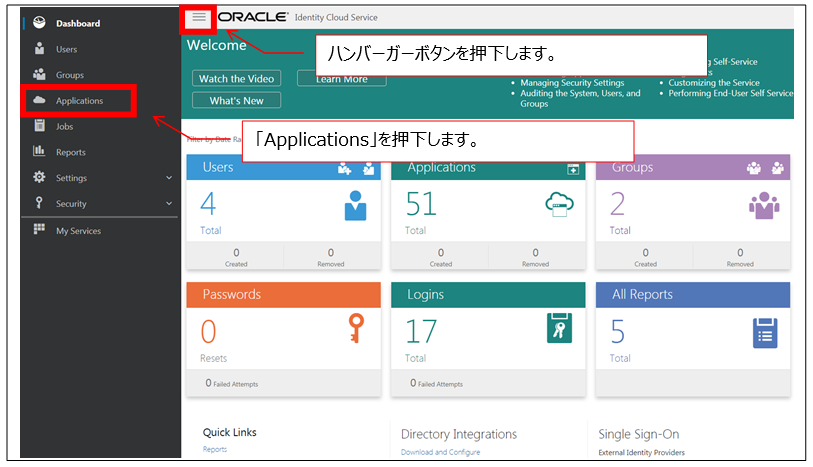
Task: Click the All Reports total count 5
Action: (x=618, y=332)
